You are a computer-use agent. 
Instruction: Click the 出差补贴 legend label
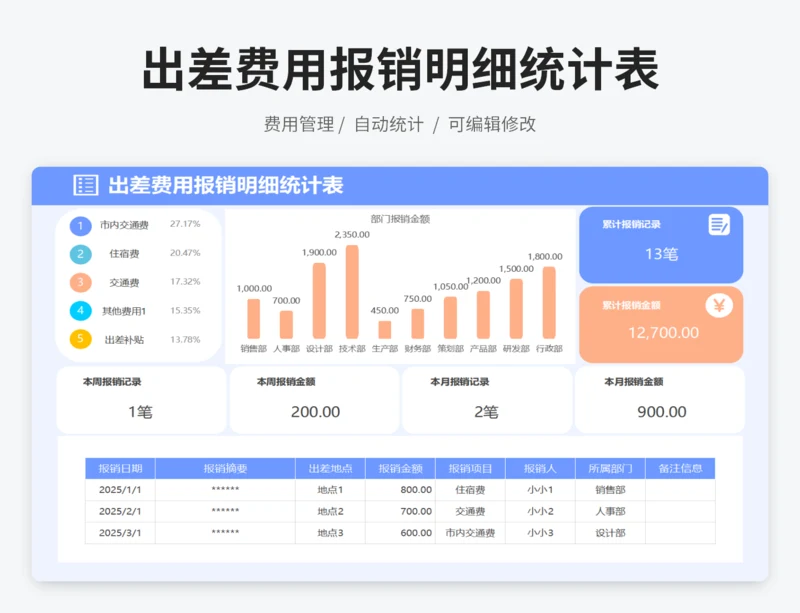click(x=124, y=339)
